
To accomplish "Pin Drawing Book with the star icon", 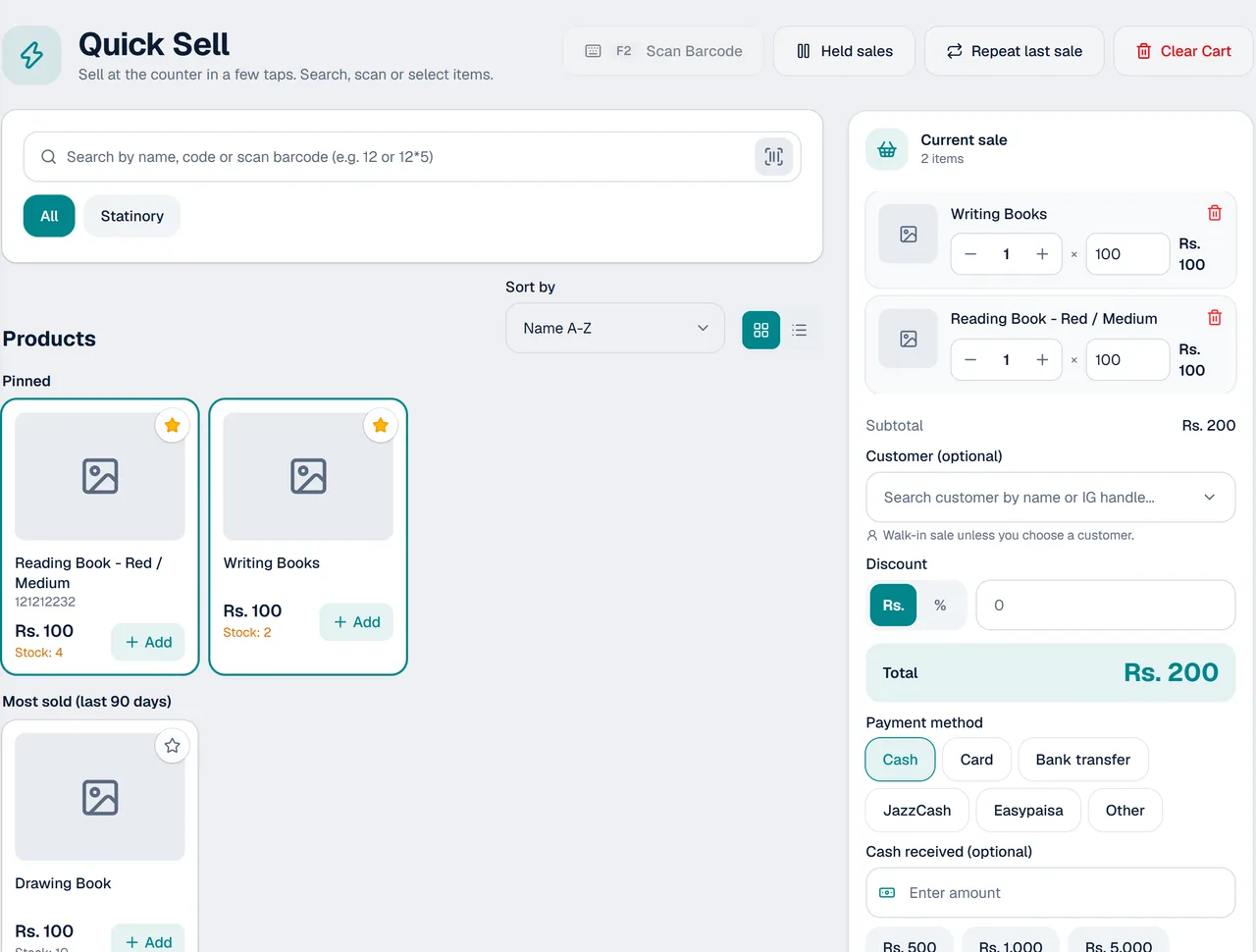I will coord(172,746).
